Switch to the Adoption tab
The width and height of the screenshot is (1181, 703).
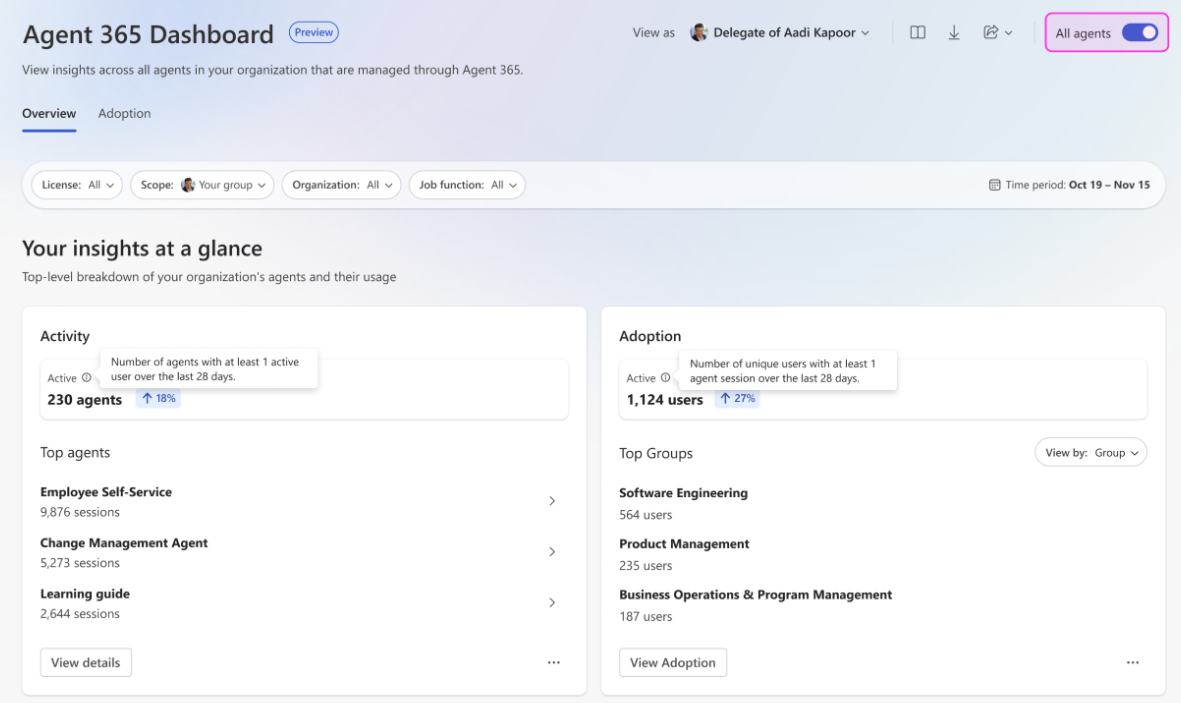pos(124,114)
